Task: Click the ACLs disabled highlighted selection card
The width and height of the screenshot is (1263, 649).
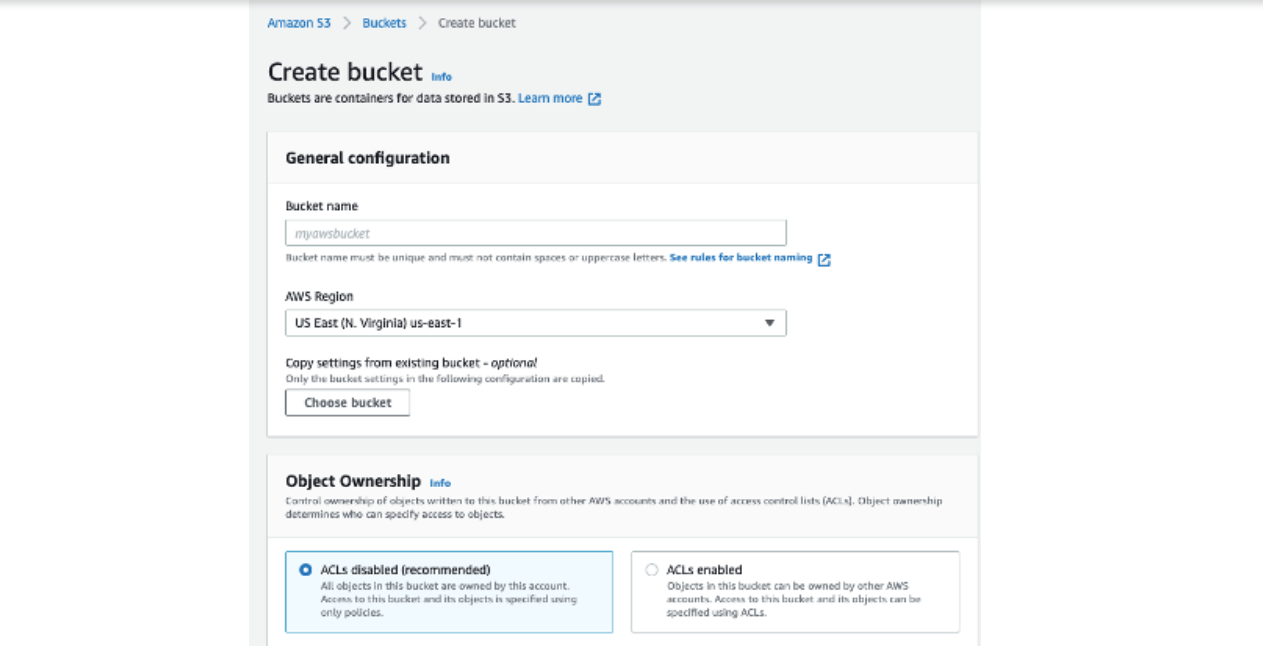Action: pyautogui.click(x=449, y=590)
